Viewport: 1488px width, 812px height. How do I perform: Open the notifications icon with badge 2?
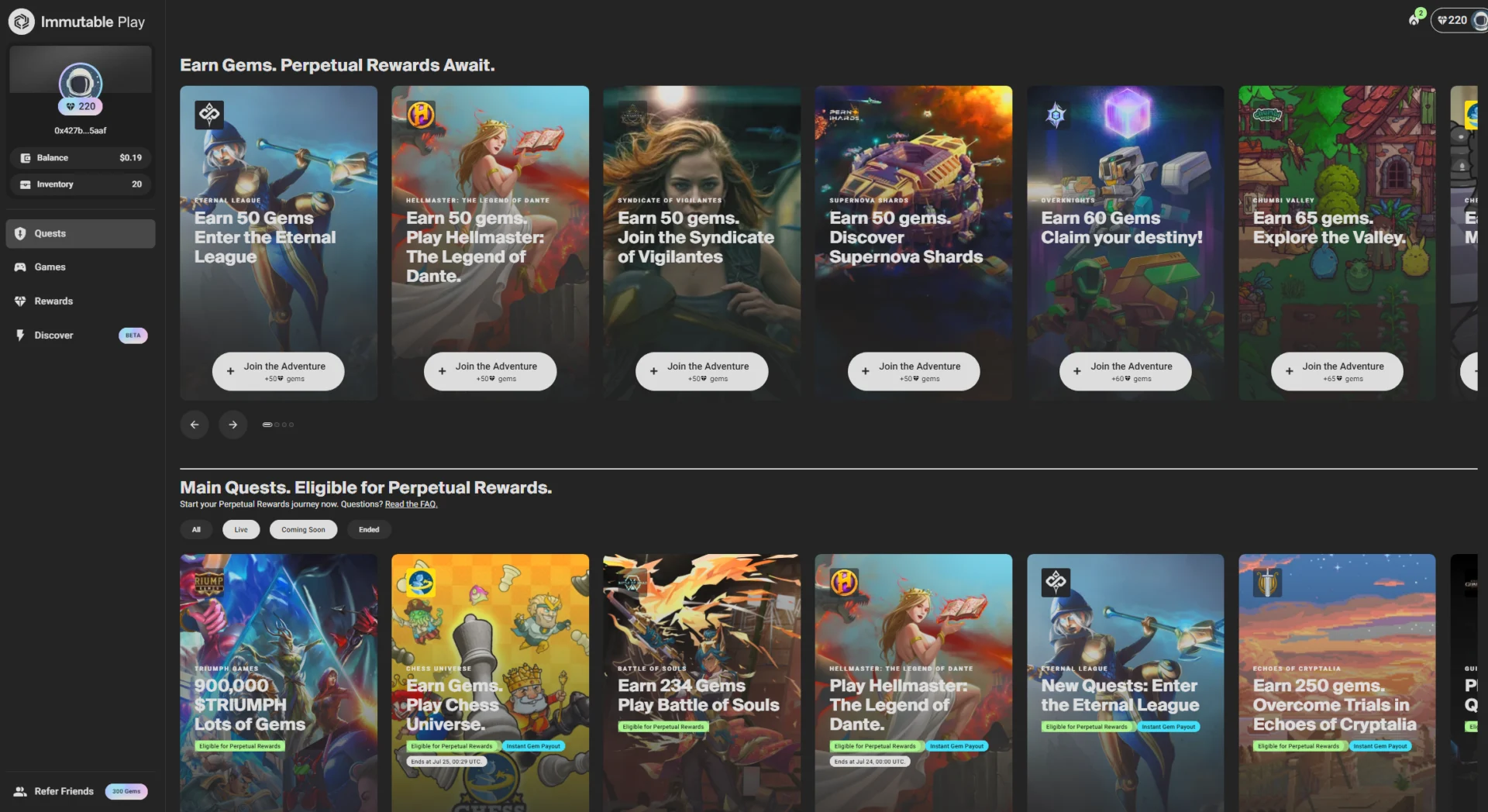click(1416, 19)
